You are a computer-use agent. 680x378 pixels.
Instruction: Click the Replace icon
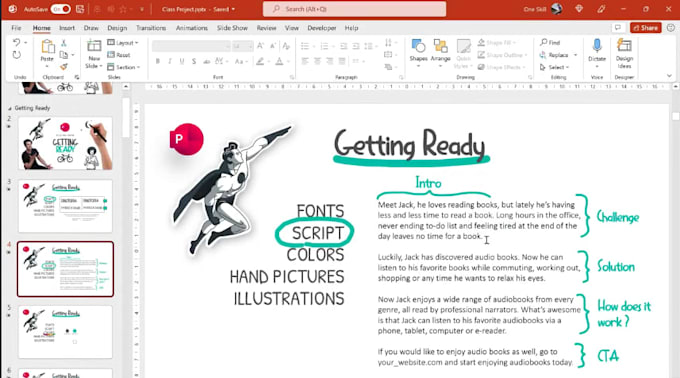click(543, 55)
